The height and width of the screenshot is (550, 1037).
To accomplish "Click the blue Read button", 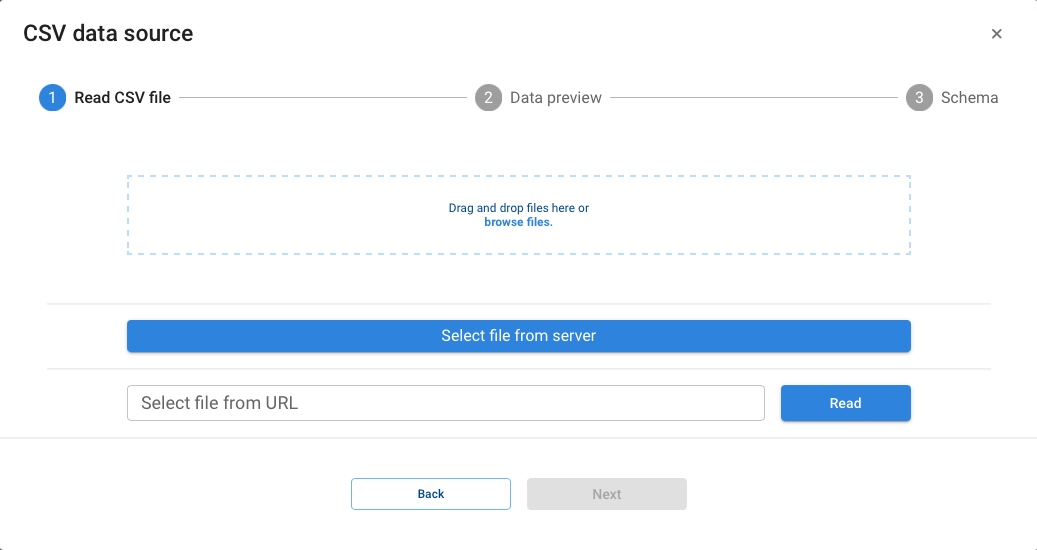I will pos(845,403).
